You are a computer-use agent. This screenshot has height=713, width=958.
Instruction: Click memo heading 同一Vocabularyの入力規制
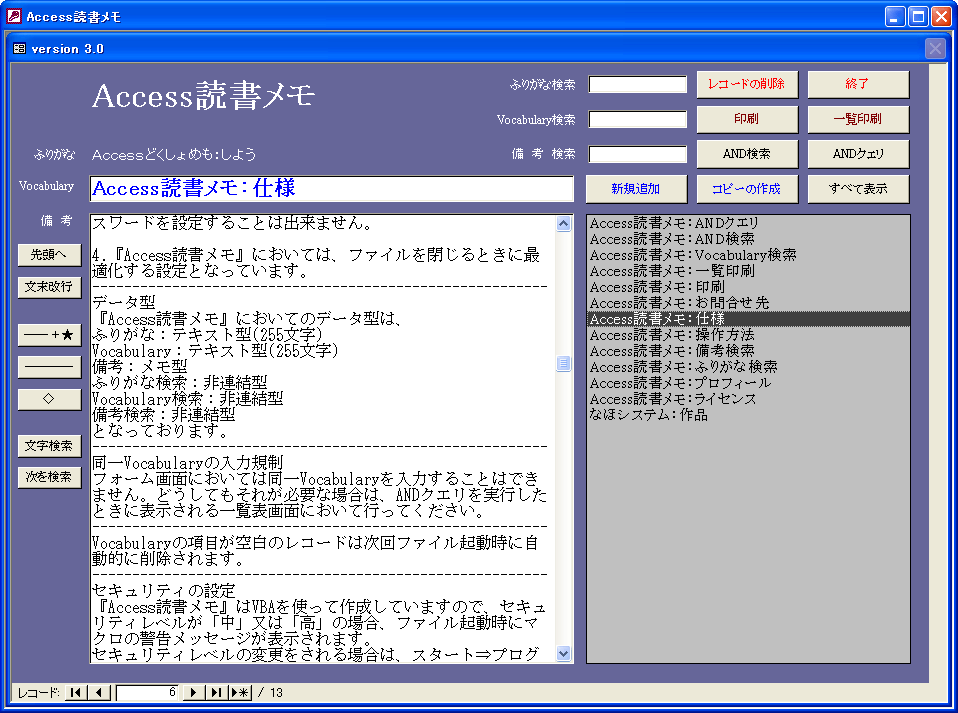click(188, 463)
